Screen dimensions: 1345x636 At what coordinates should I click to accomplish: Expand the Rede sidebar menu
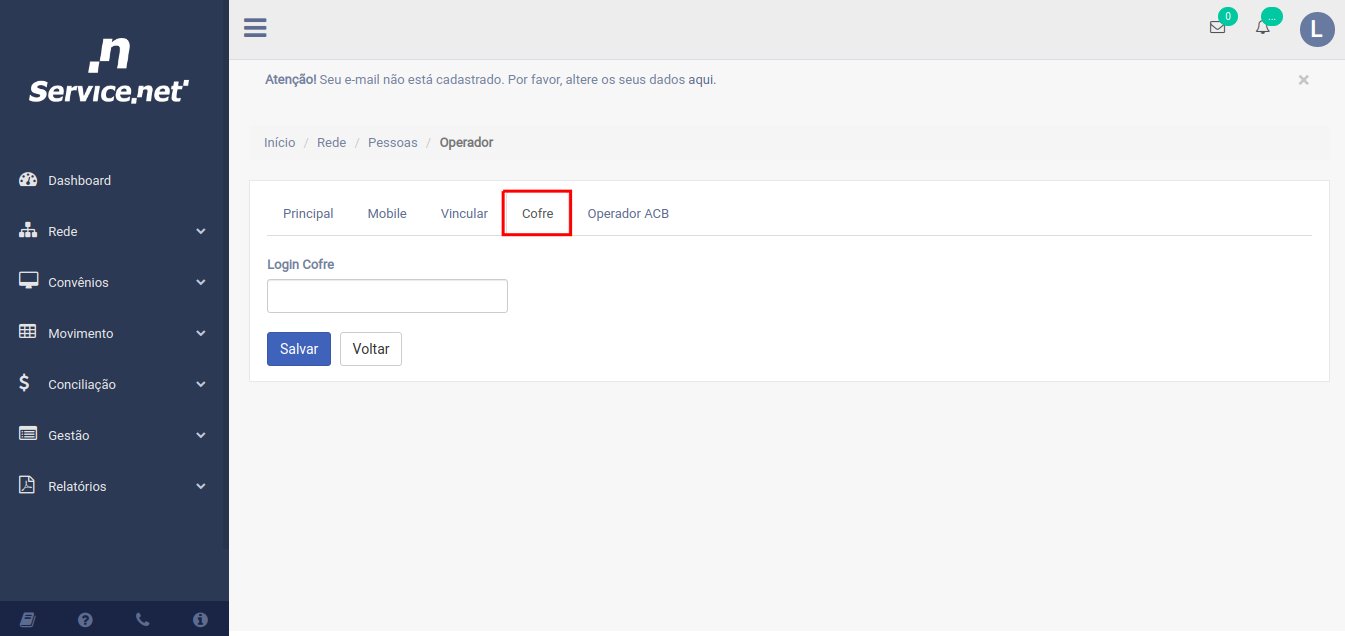click(114, 232)
